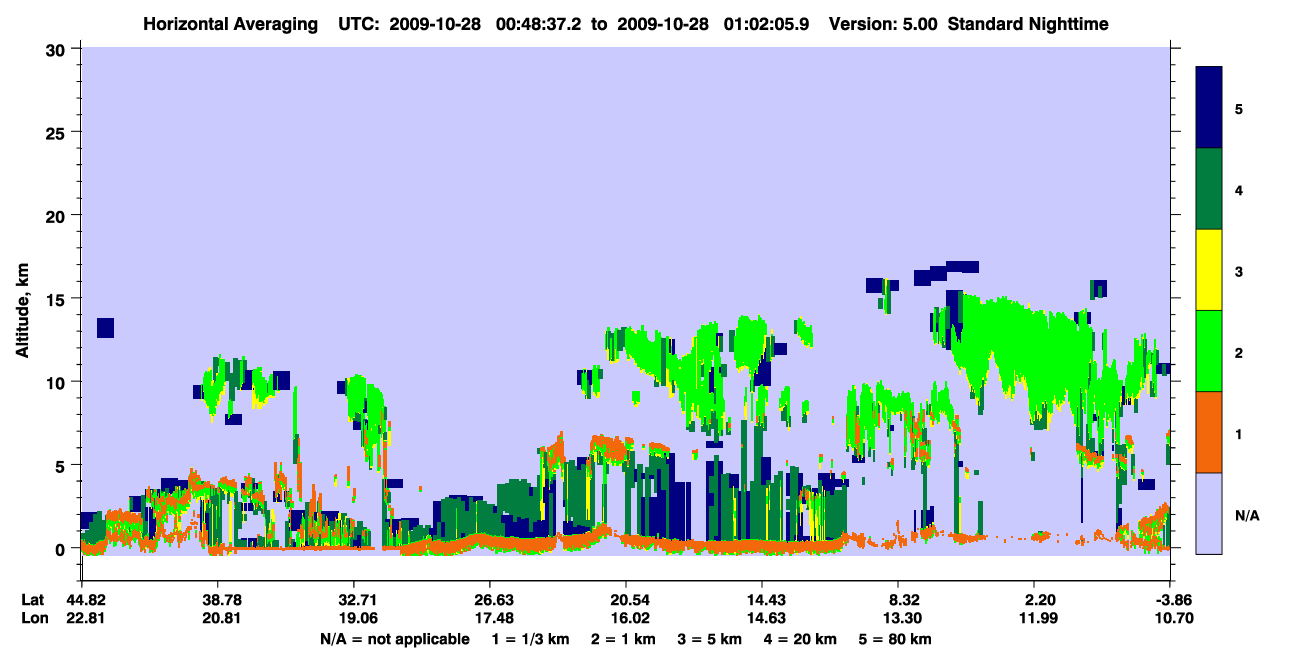Viewport: 1300px width, 667px height.
Task: Click legend text '1 = 1/3 km'
Action: click(x=529, y=639)
